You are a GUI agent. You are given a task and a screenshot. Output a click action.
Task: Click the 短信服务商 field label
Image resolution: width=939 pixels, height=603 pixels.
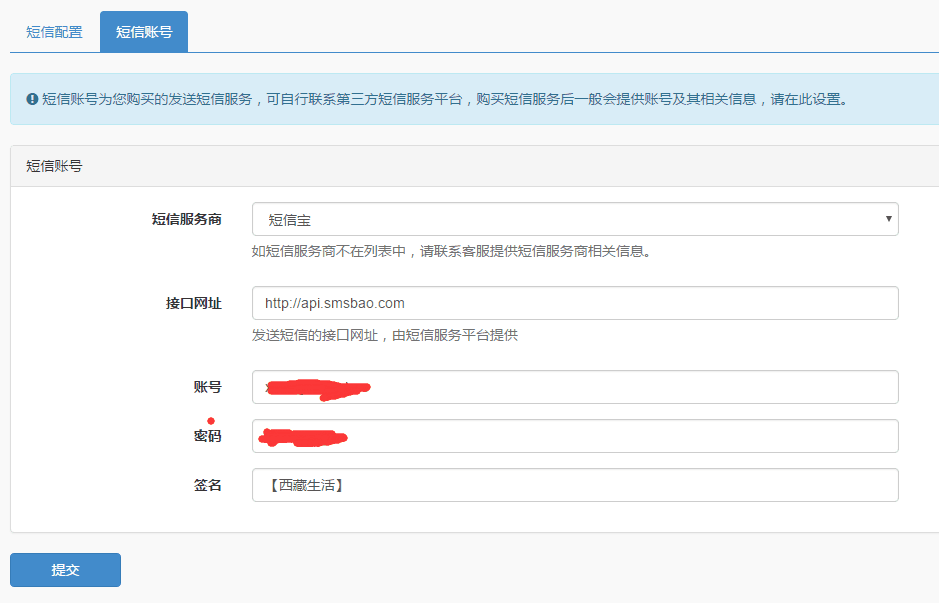(186, 219)
